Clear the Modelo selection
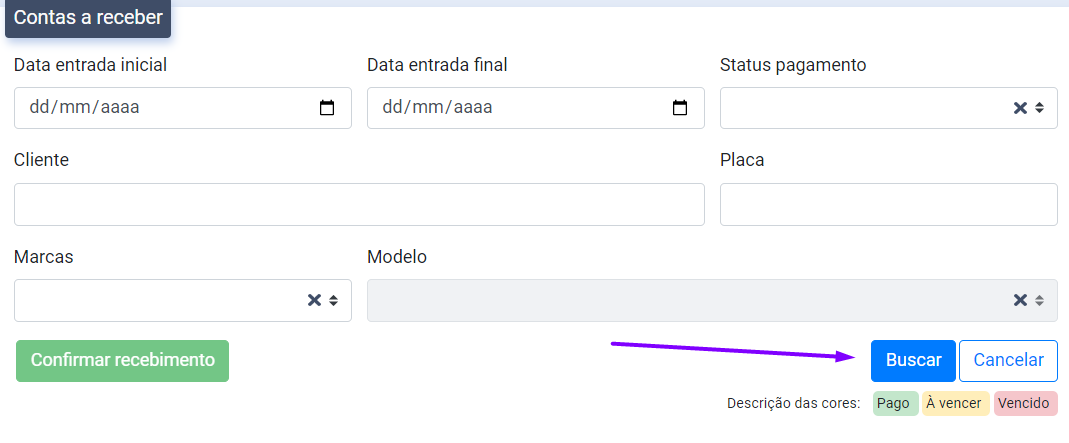The image size is (1069, 443). click(1020, 300)
